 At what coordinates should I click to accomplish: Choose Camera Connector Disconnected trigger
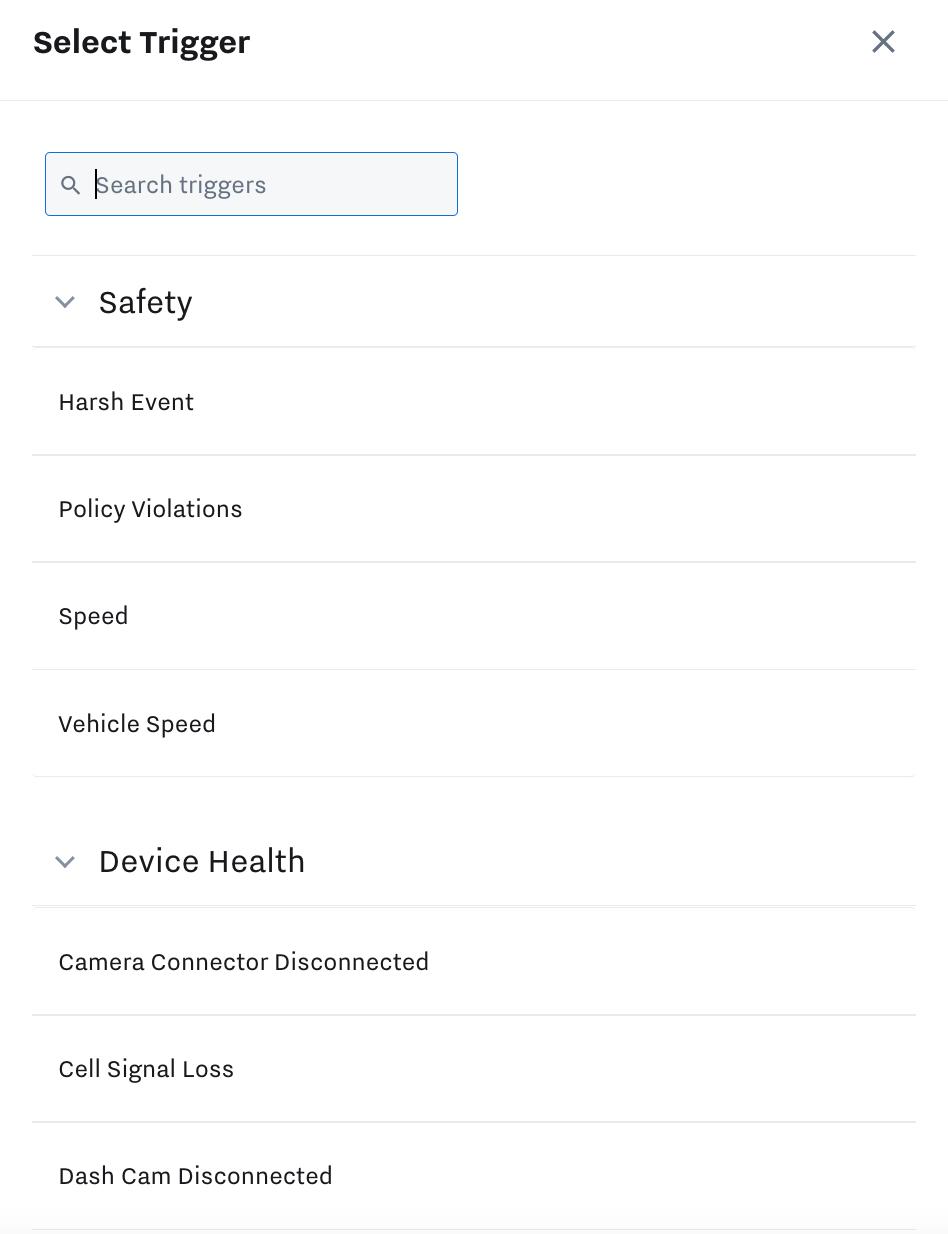coord(243,962)
